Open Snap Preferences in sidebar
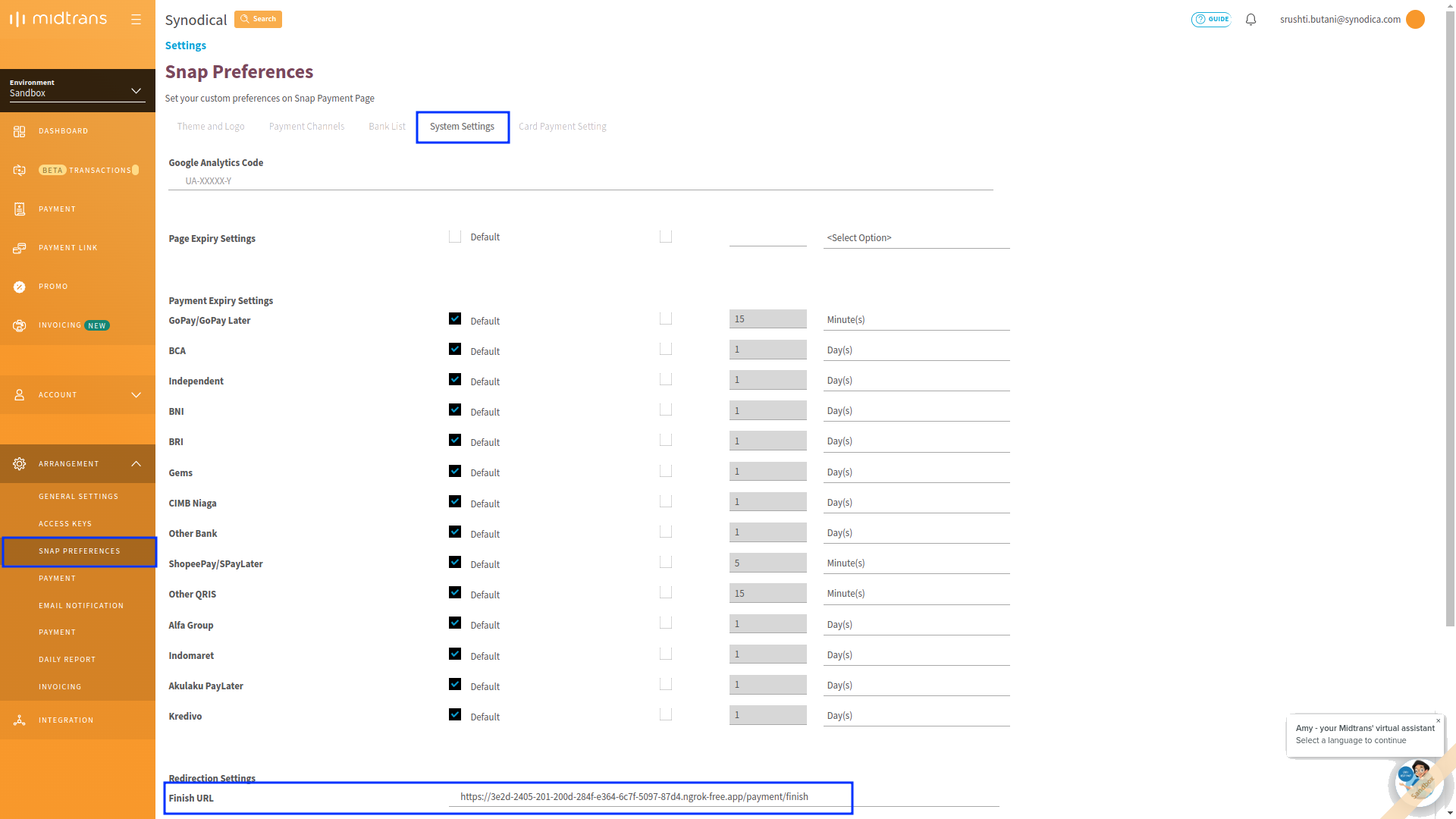Viewport: 1456px width, 819px height. click(79, 551)
